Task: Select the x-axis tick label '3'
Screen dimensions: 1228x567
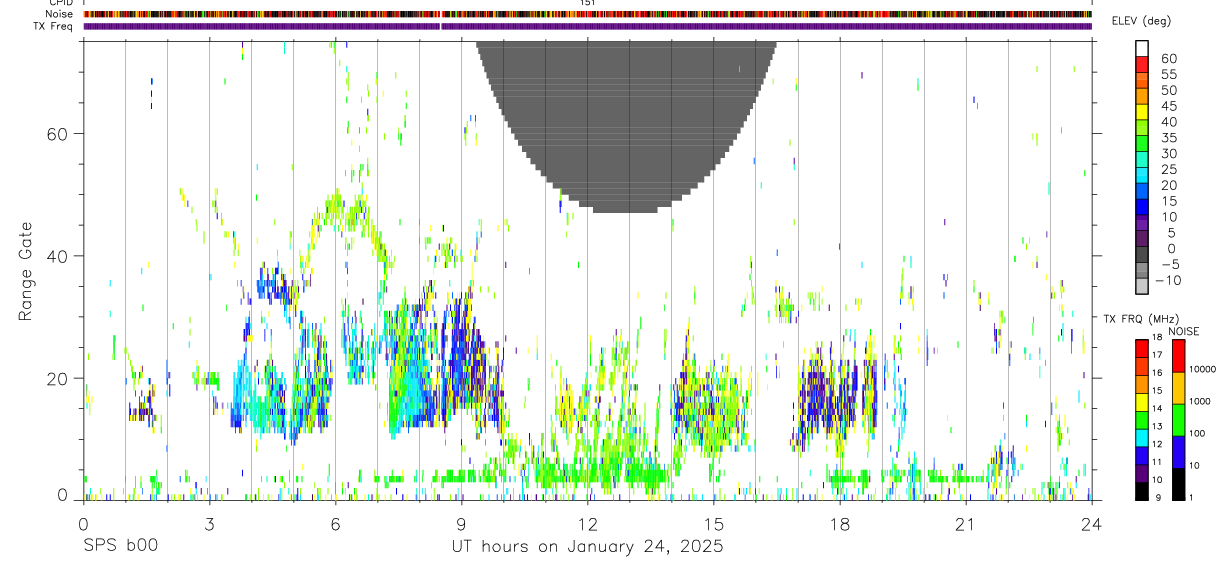Action: point(209,524)
